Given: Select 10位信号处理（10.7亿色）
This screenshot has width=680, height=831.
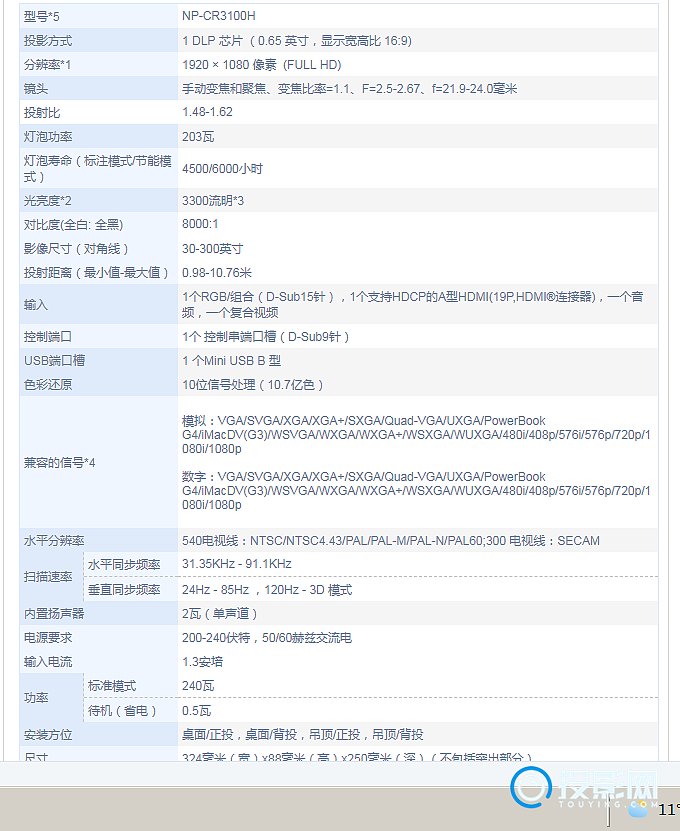Looking at the screenshot, I should (253, 384).
